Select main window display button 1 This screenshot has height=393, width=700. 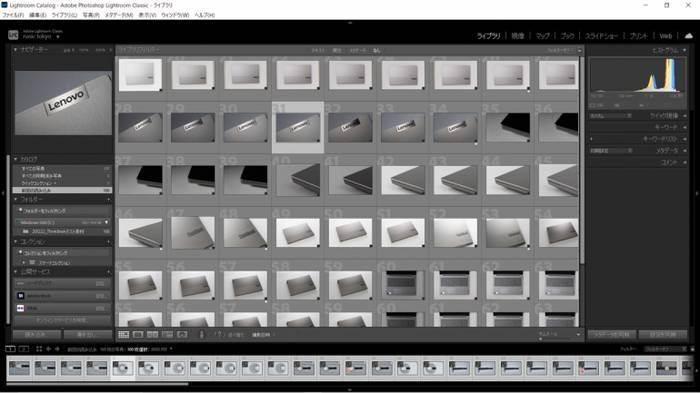[10, 349]
